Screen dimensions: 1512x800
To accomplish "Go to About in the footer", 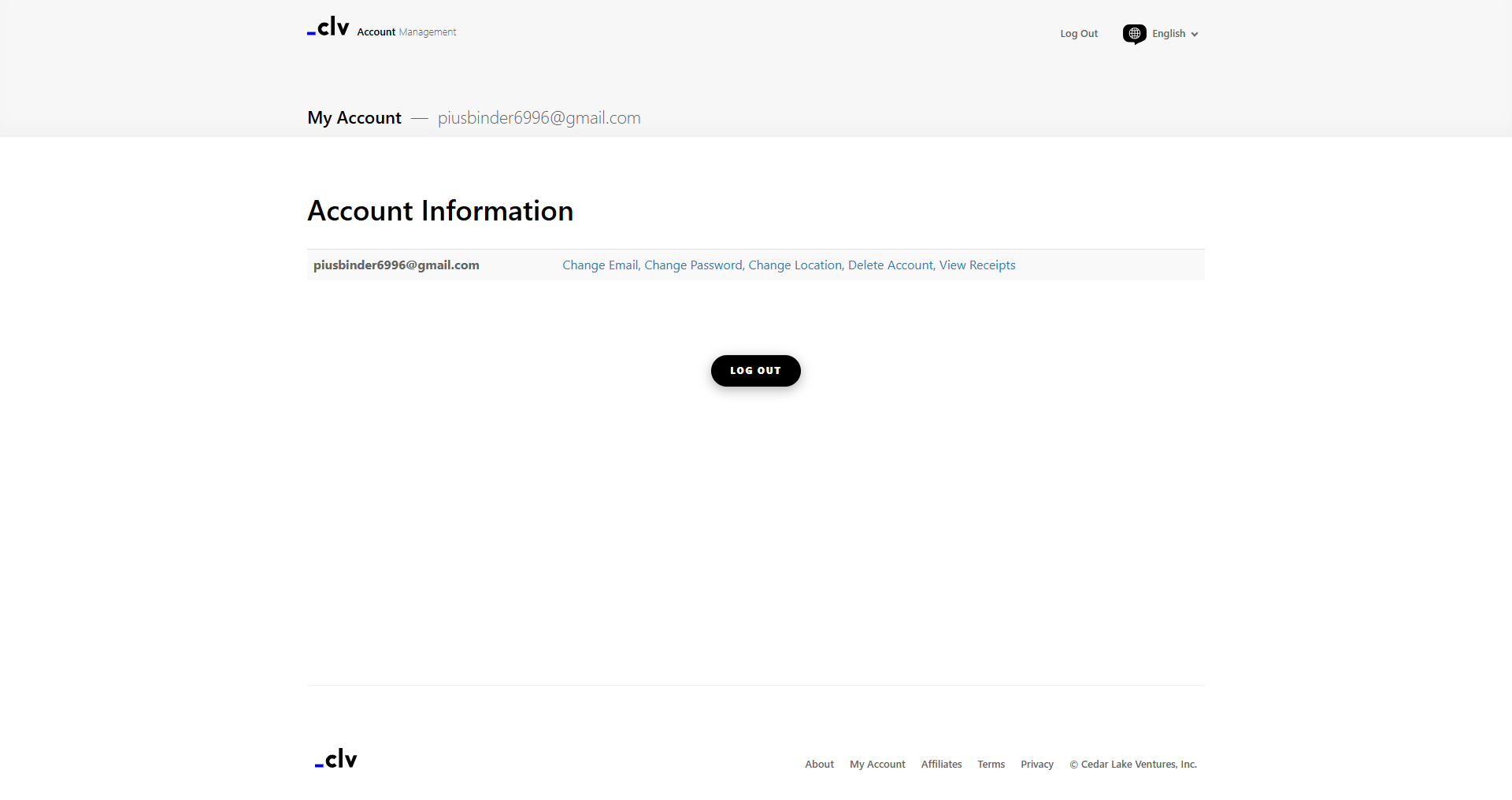I will pos(819,765).
